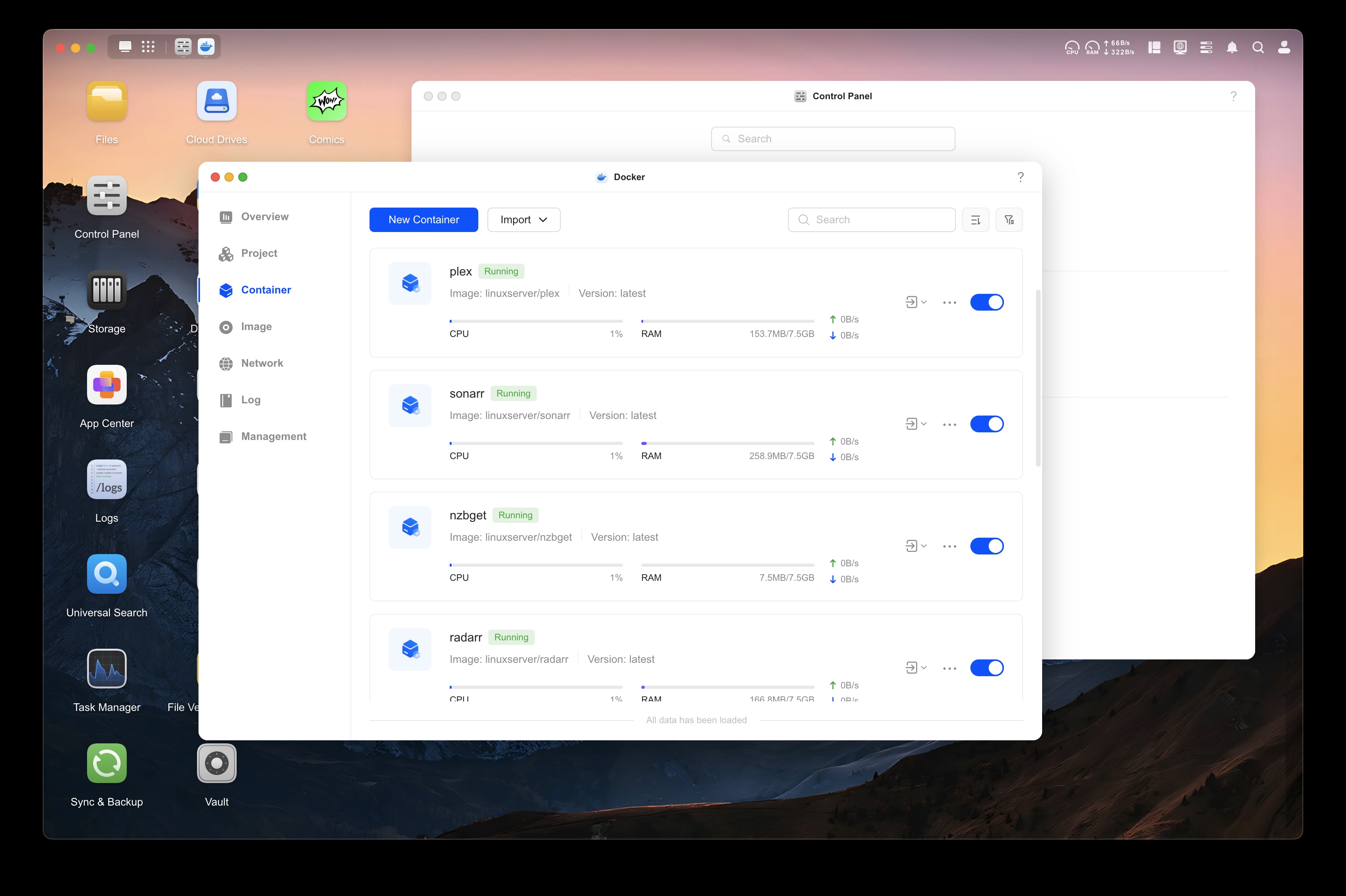Disable the sonarr container

[987, 424]
